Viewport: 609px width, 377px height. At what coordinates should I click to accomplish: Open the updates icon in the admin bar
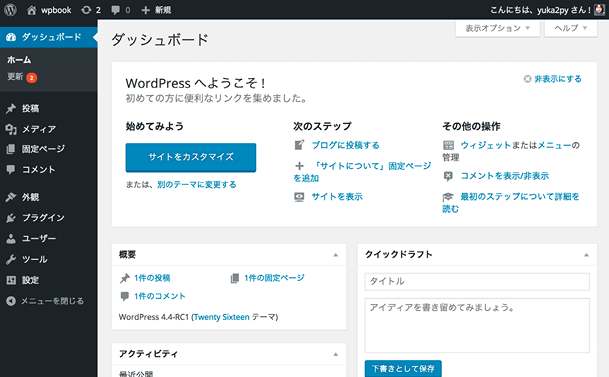click(x=86, y=10)
